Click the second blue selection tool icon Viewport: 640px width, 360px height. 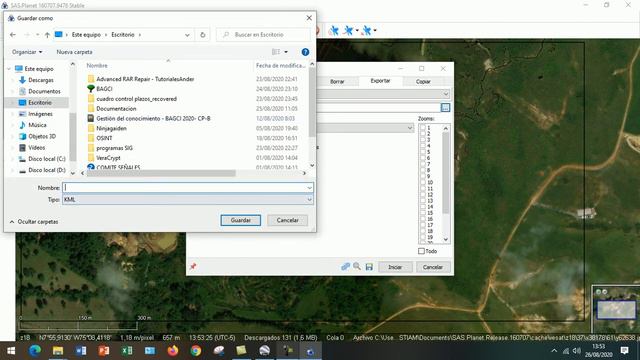[348, 31]
